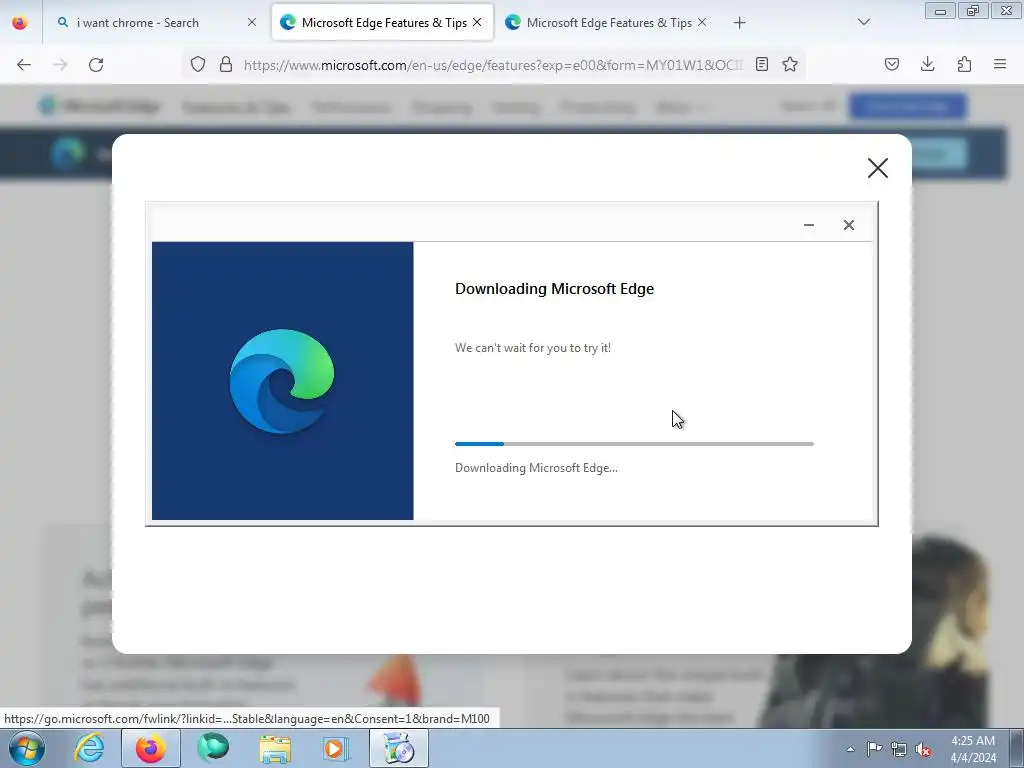Click the forward navigation arrow
The height and width of the screenshot is (768, 1024).
pyautogui.click(x=60, y=65)
